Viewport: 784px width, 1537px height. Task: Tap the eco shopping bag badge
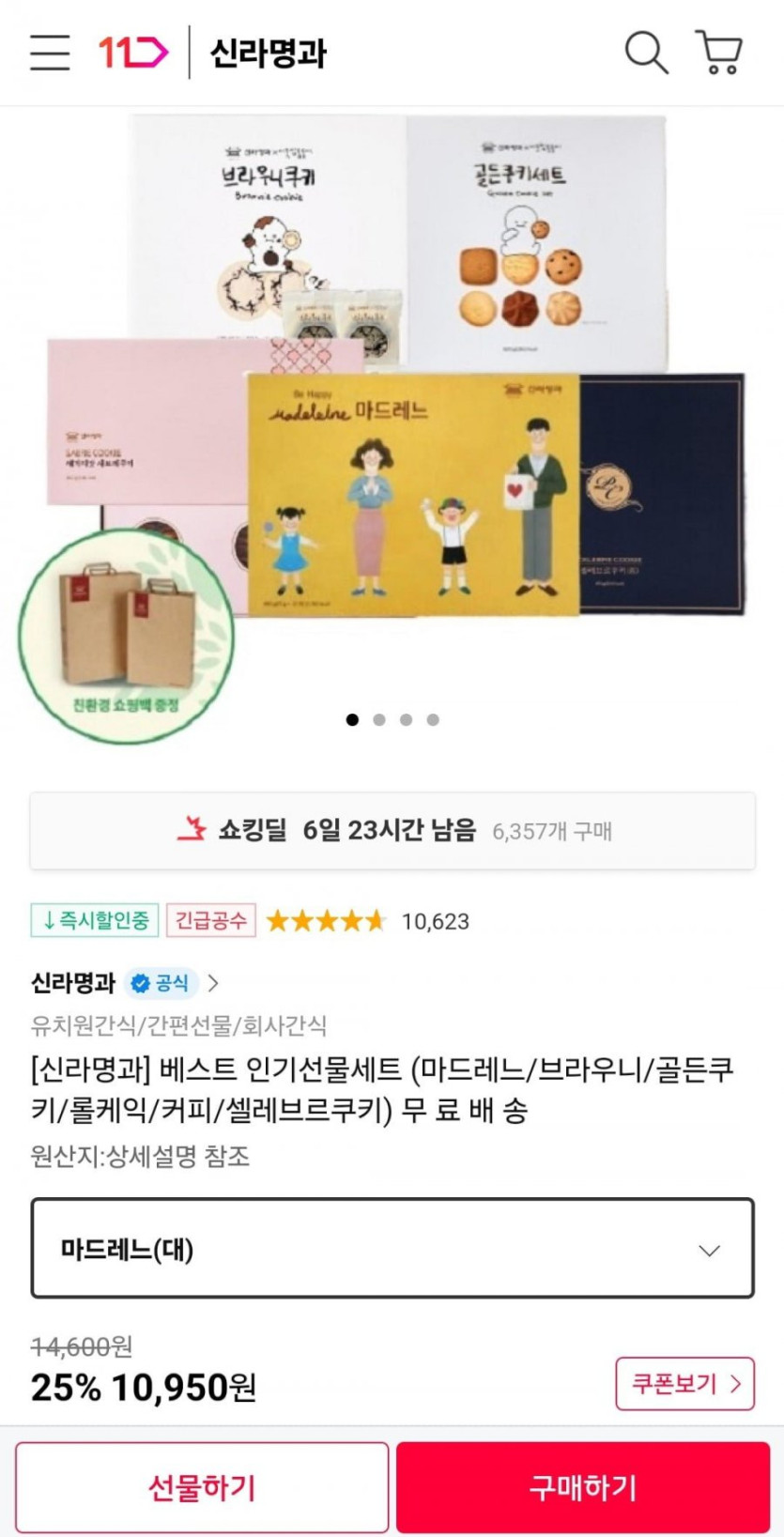coord(126,637)
